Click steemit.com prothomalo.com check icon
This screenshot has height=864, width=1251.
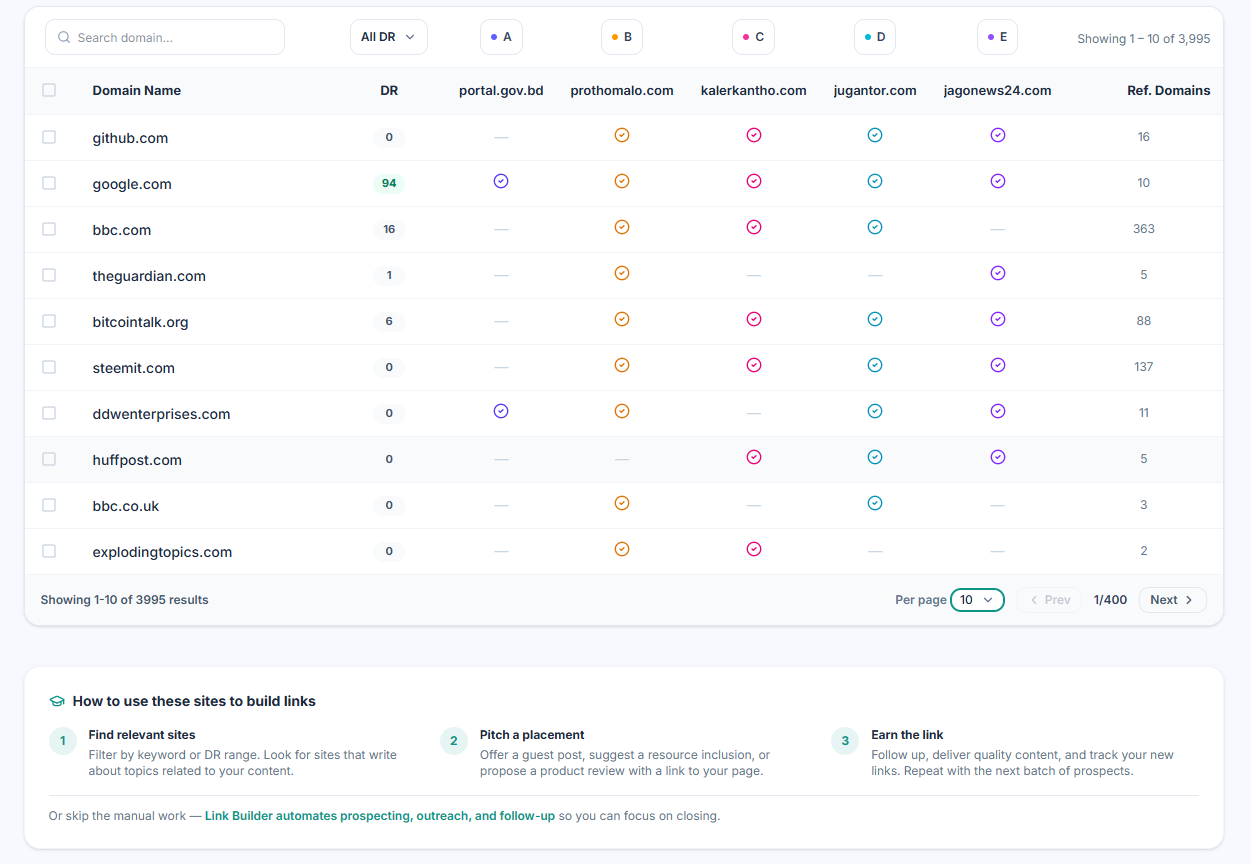tap(622, 365)
